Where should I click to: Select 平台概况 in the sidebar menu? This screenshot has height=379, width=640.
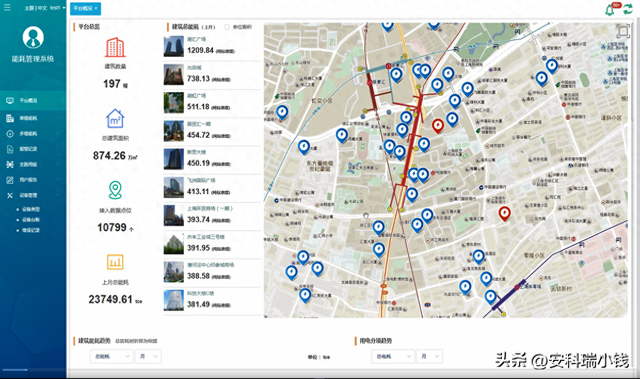33,100
